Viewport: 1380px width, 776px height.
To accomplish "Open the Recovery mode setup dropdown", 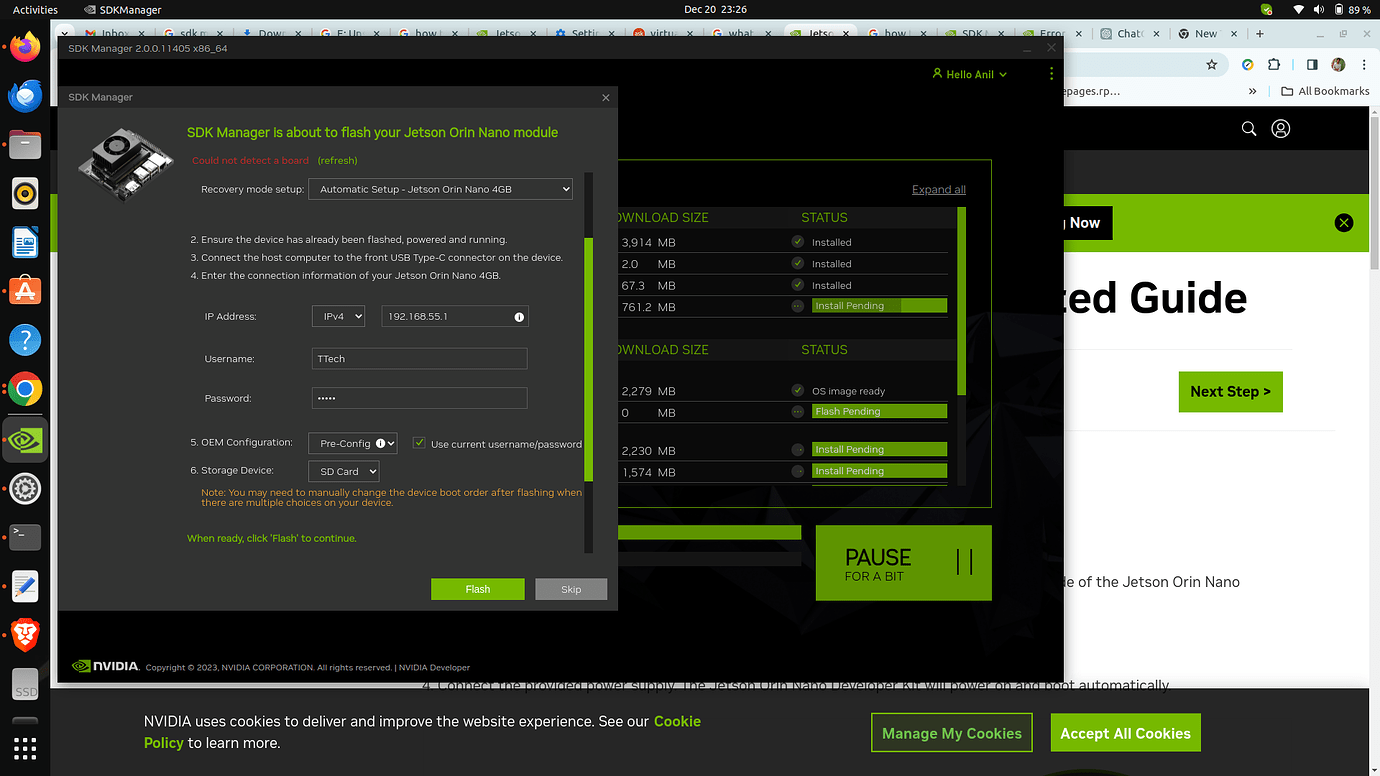I will click(x=440, y=188).
